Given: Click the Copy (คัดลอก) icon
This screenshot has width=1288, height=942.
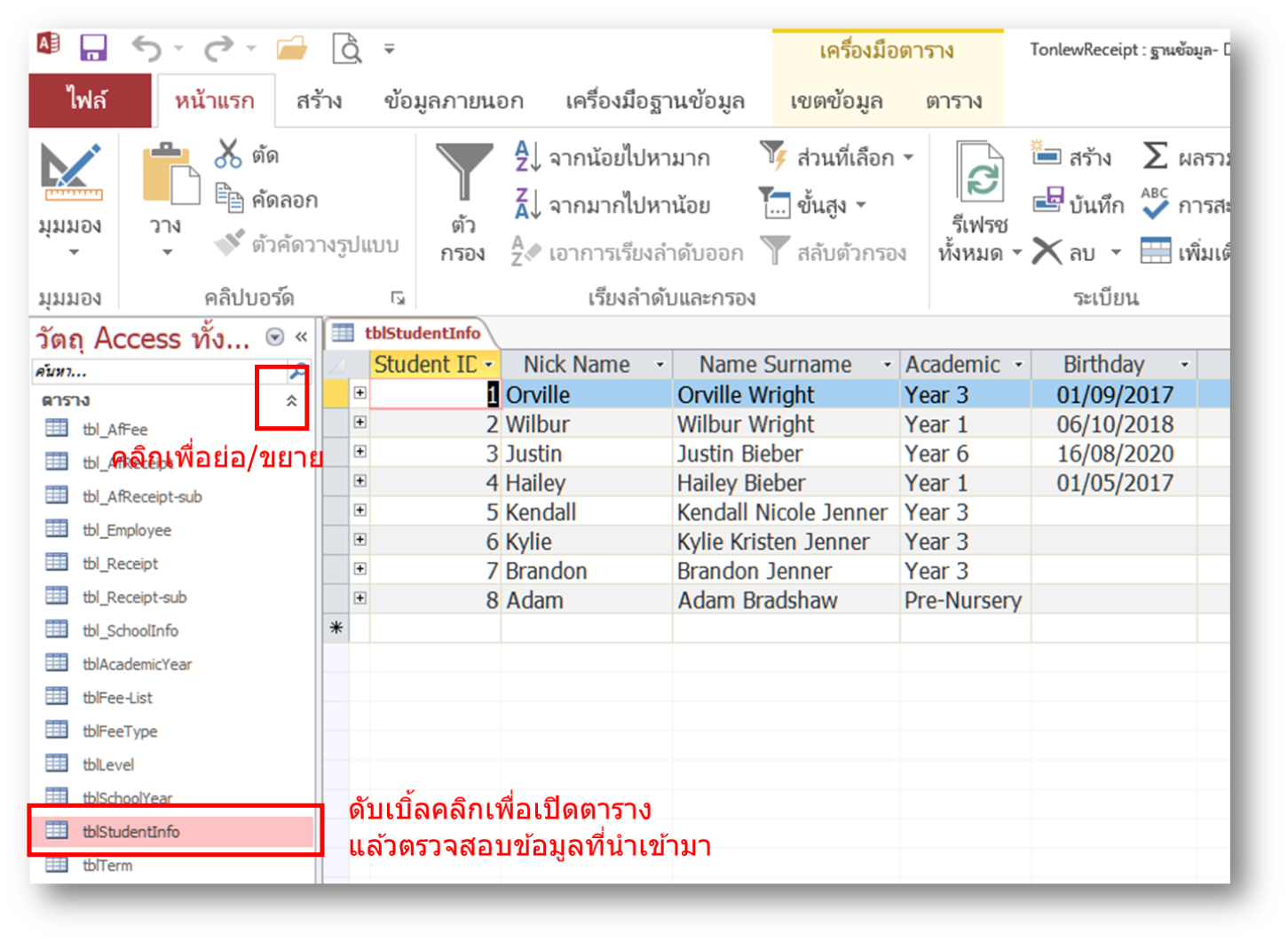Looking at the screenshot, I should [229, 199].
